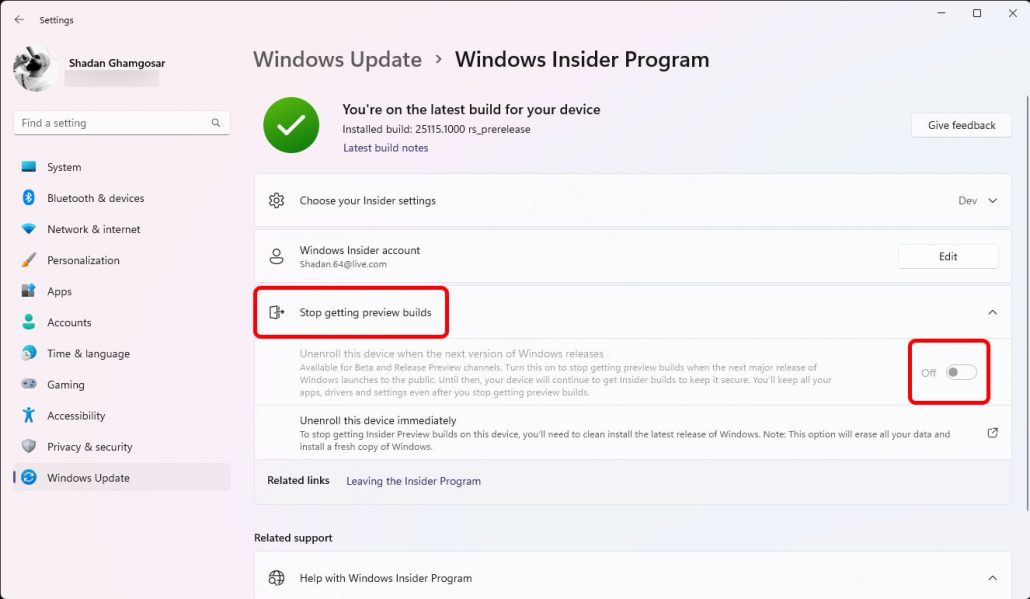Edit the Windows Insider account
The width and height of the screenshot is (1030, 599).
click(x=948, y=256)
